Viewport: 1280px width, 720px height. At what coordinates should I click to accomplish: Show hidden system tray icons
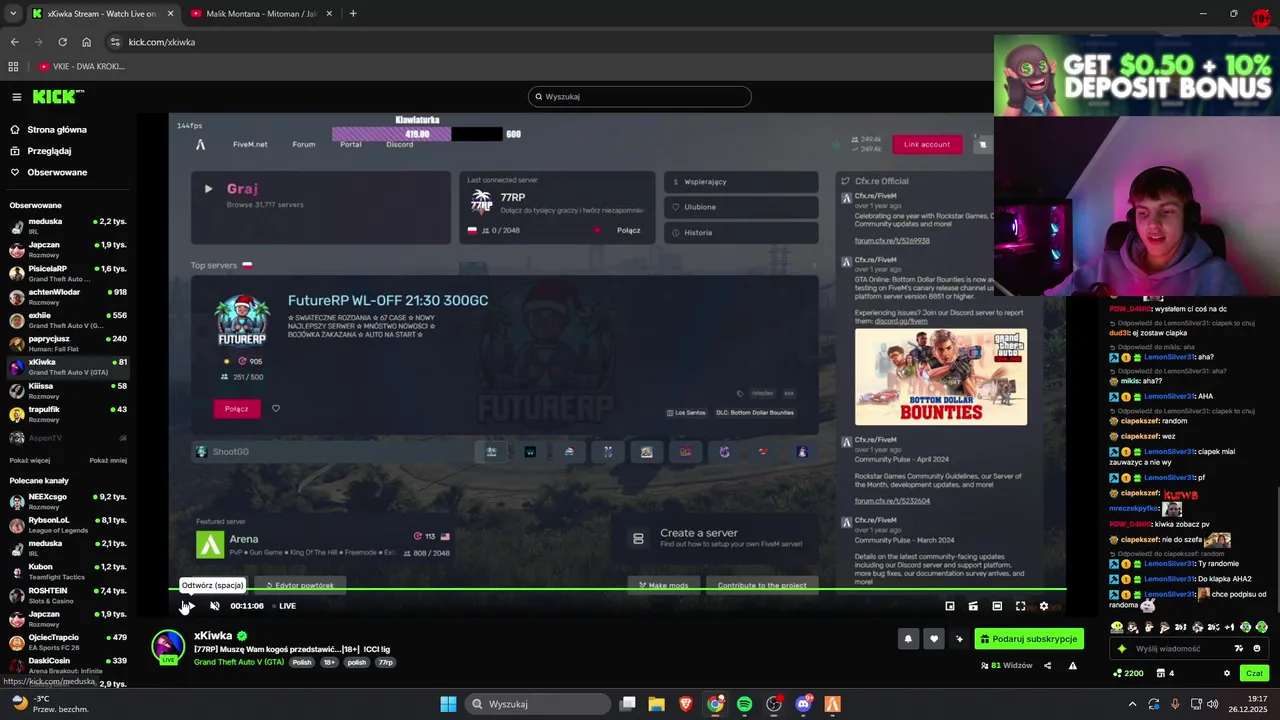click(x=1132, y=704)
